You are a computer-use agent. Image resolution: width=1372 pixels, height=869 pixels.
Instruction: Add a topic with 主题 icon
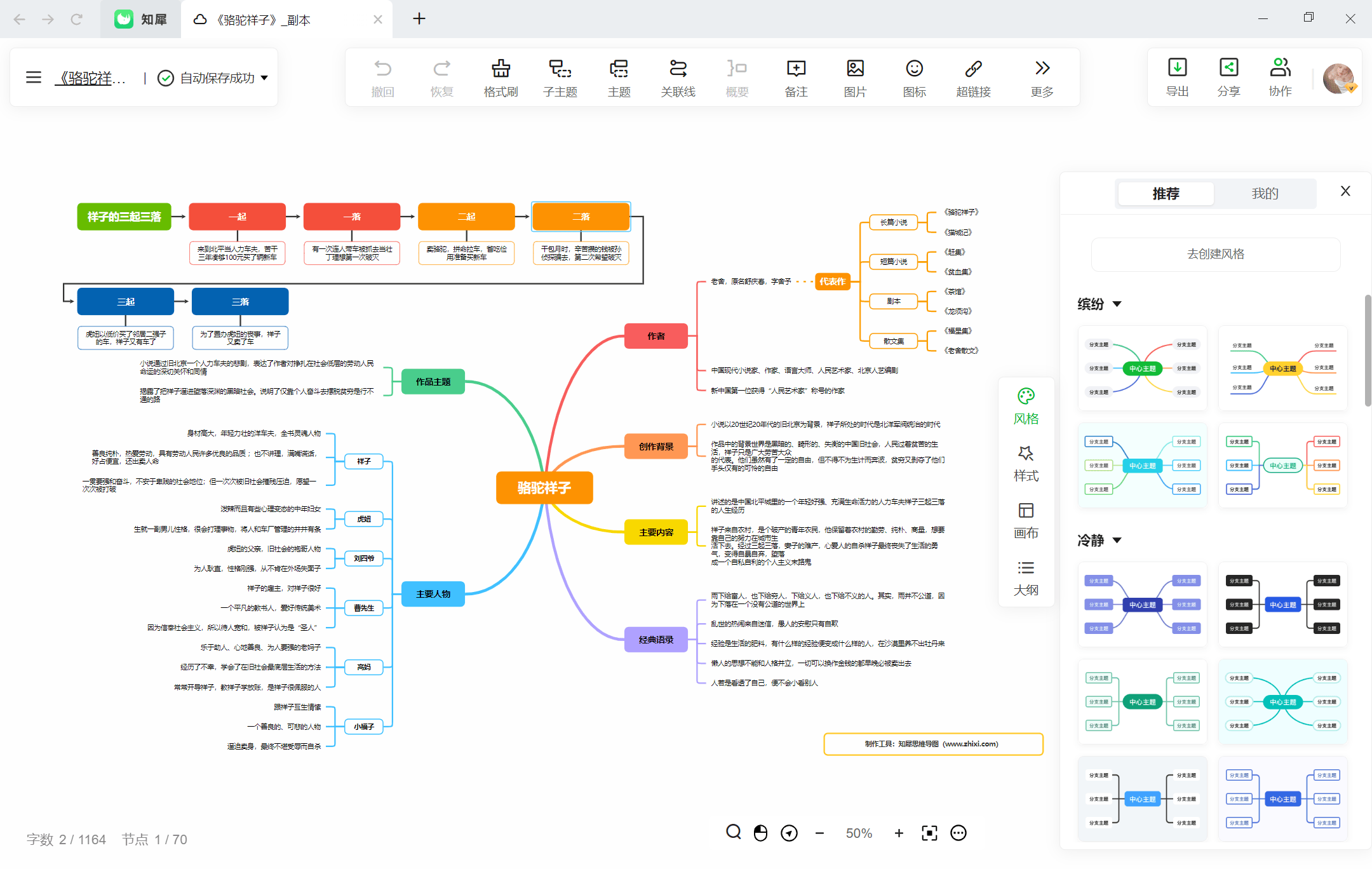[619, 77]
